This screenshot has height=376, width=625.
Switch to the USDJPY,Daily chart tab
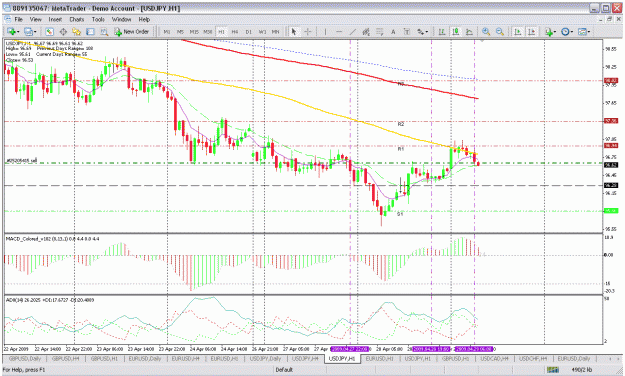(265, 359)
